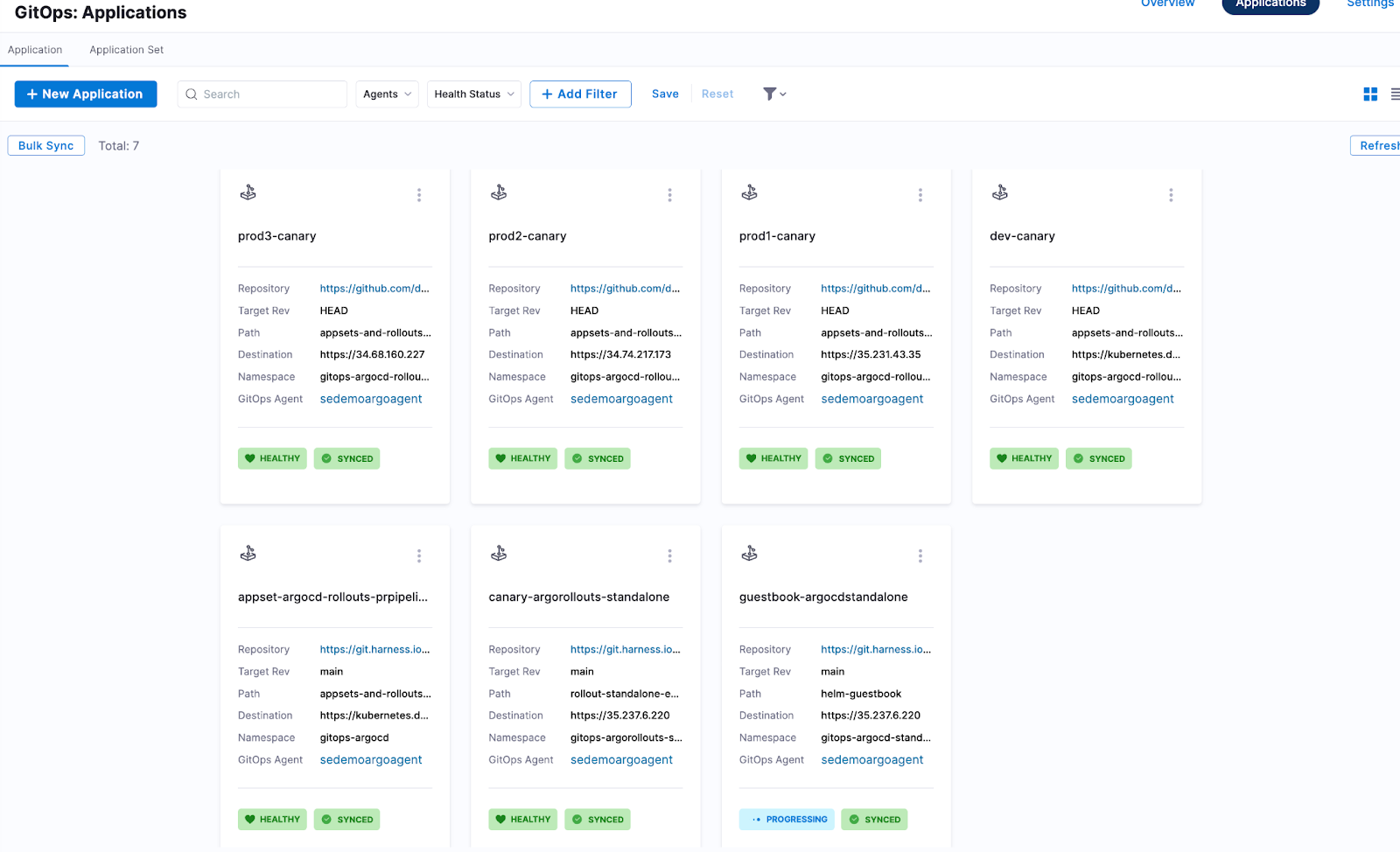The image size is (1400, 852).
Task: Click PROGRESSING badge on guestbook-argocdstandalone
Action: click(787, 820)
